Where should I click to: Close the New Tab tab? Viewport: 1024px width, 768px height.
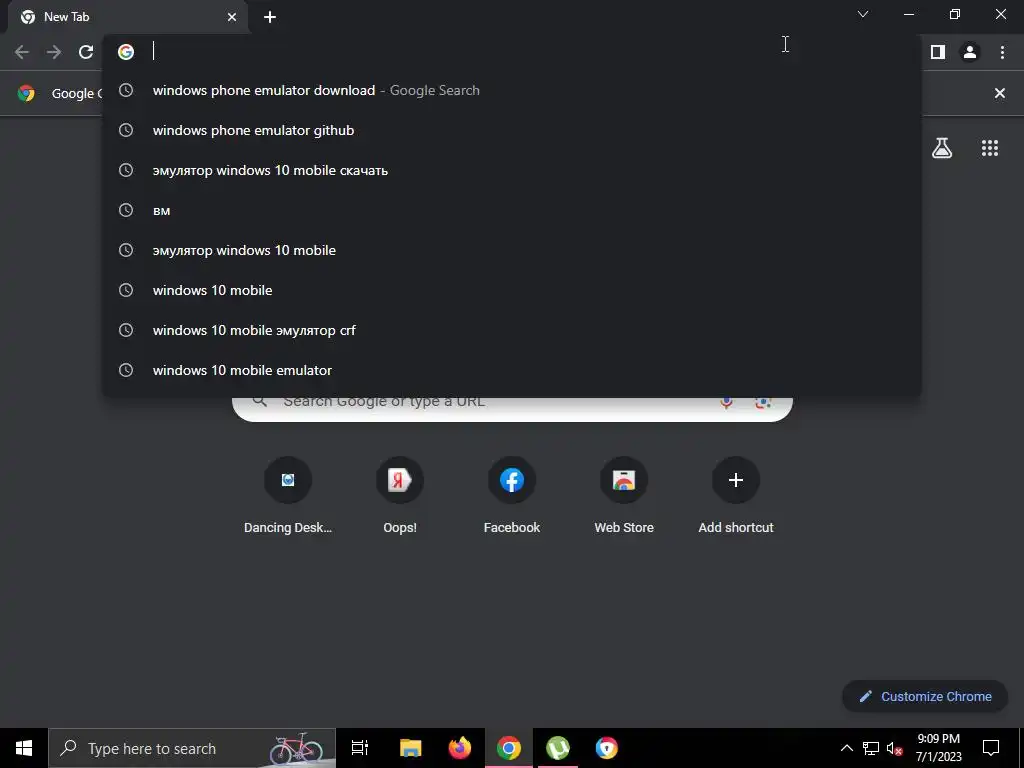tap(232, 17)
